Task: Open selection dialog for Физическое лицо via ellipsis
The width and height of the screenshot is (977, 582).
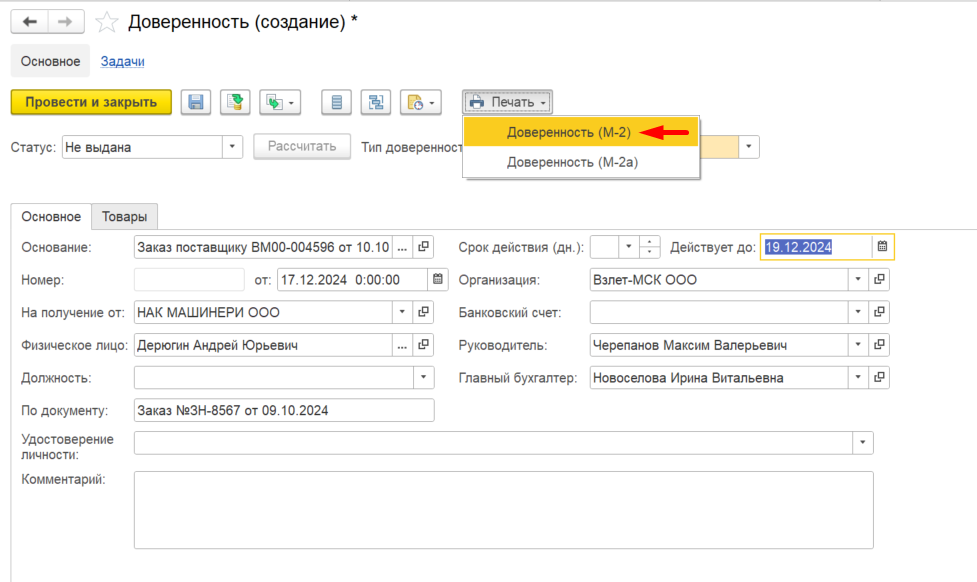Action: point(403,345)
